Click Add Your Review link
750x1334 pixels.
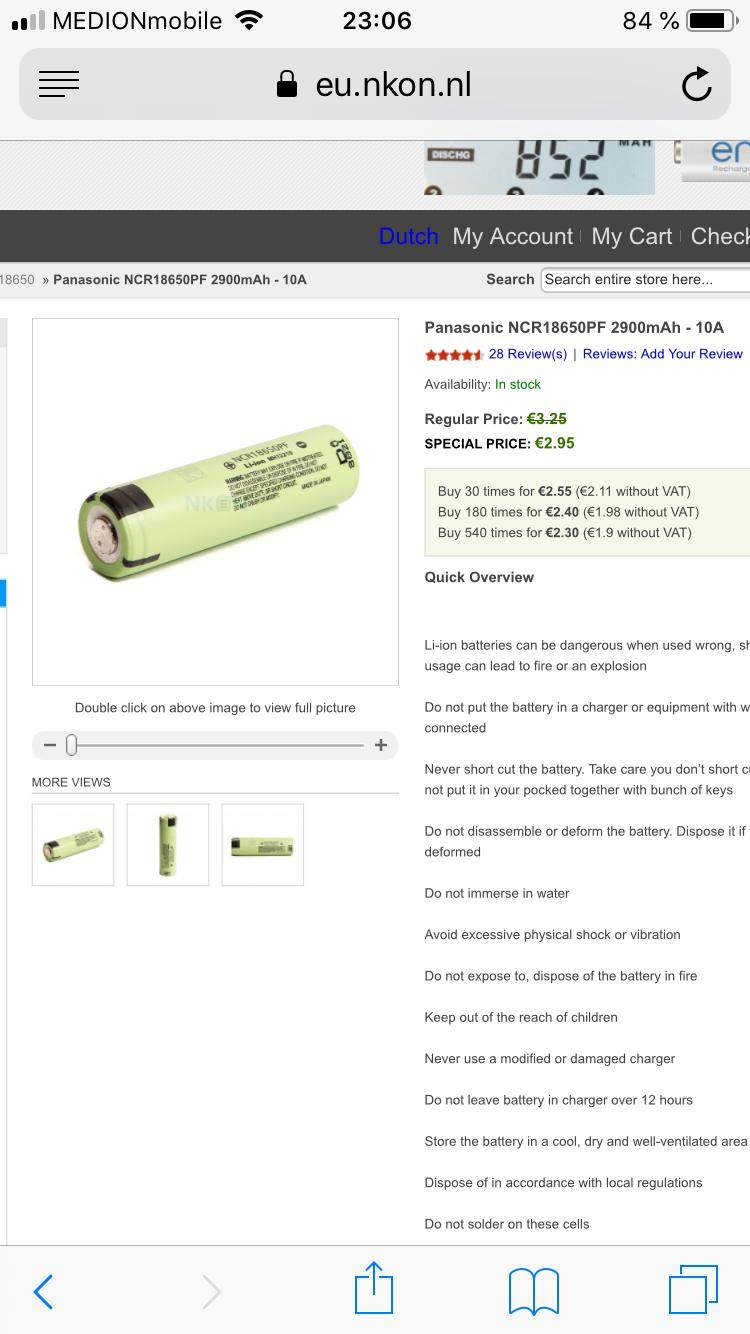663,354
